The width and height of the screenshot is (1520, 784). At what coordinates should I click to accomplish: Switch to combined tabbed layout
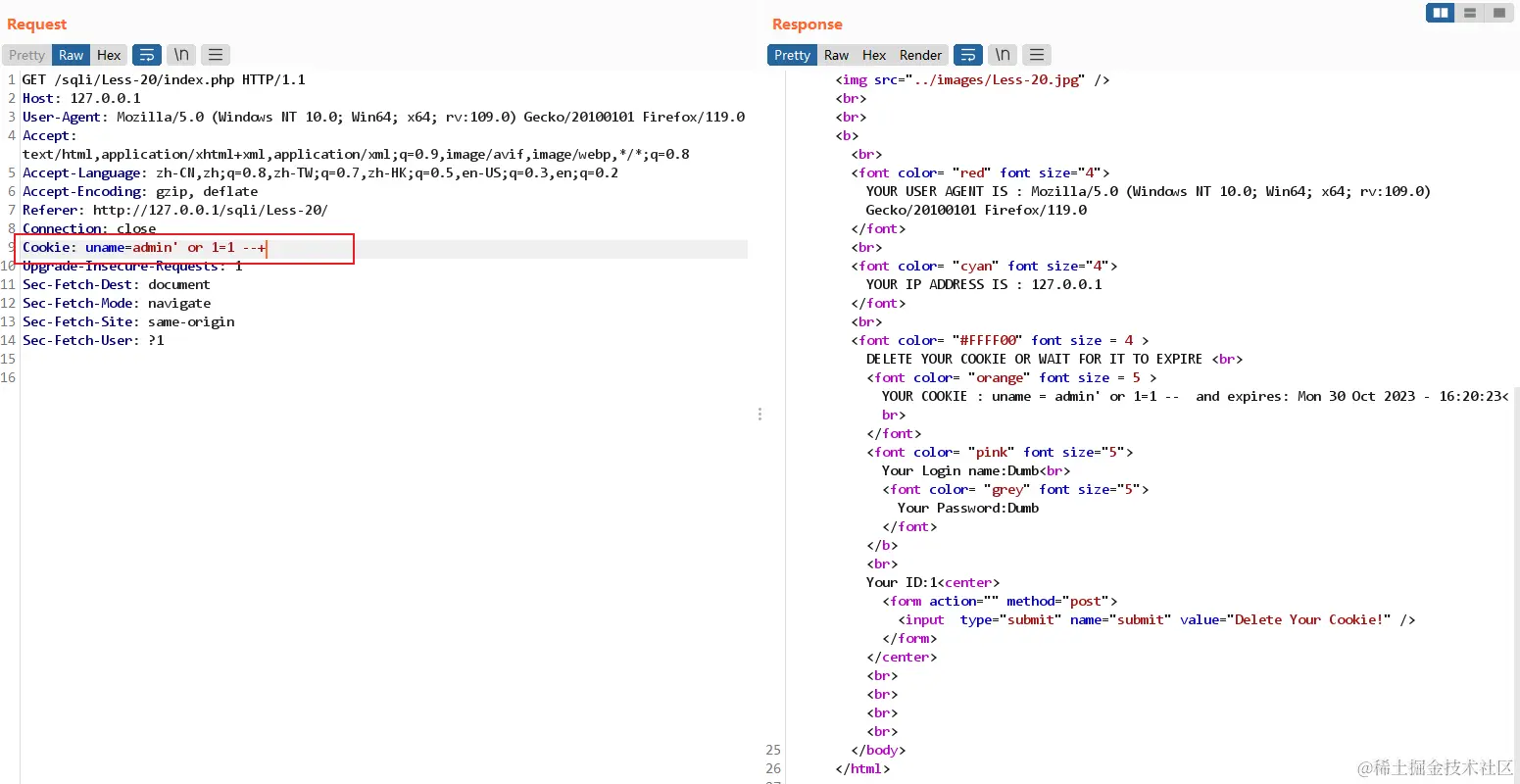point(1498,13)
